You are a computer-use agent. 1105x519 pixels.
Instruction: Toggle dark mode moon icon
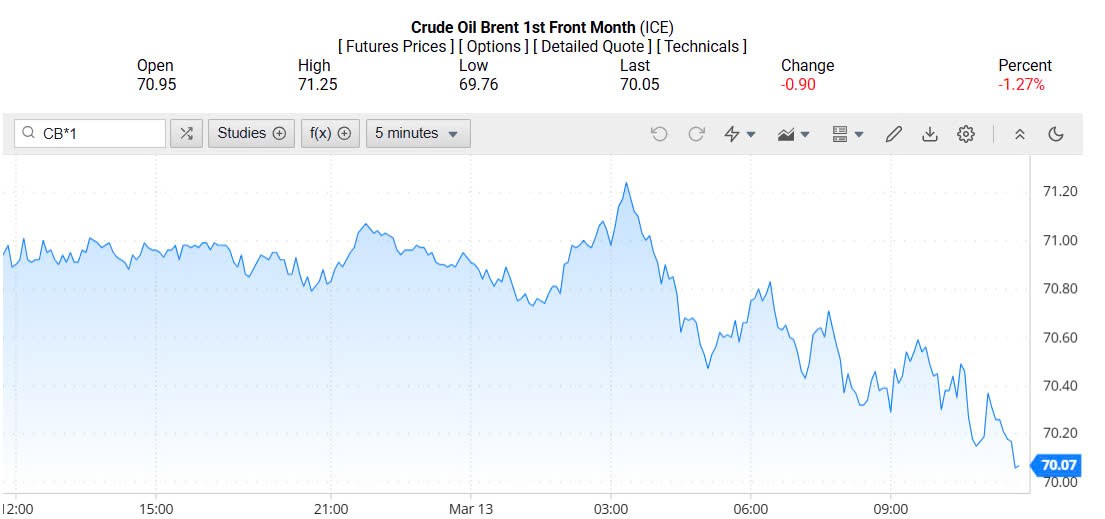click(1055, 134)
